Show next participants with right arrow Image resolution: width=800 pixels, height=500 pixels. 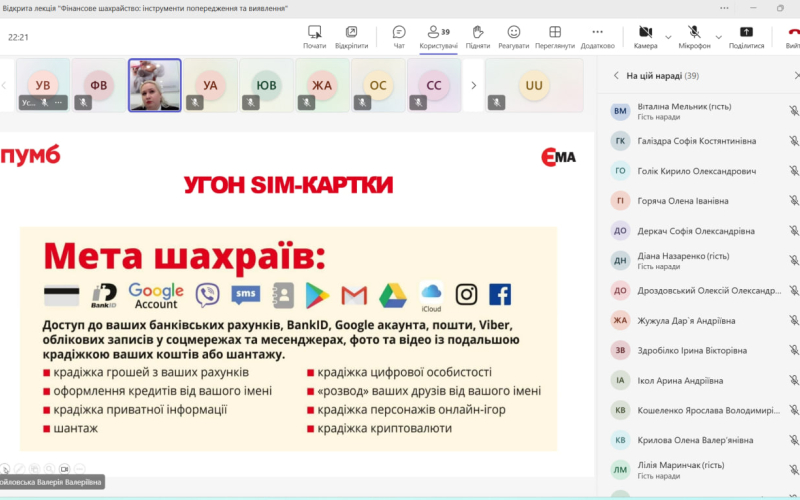tap(471, 86)
